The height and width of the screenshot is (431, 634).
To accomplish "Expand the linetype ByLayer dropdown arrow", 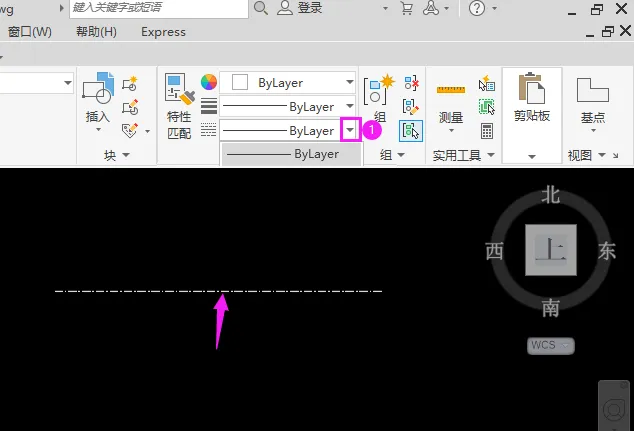I will point(350,130).
